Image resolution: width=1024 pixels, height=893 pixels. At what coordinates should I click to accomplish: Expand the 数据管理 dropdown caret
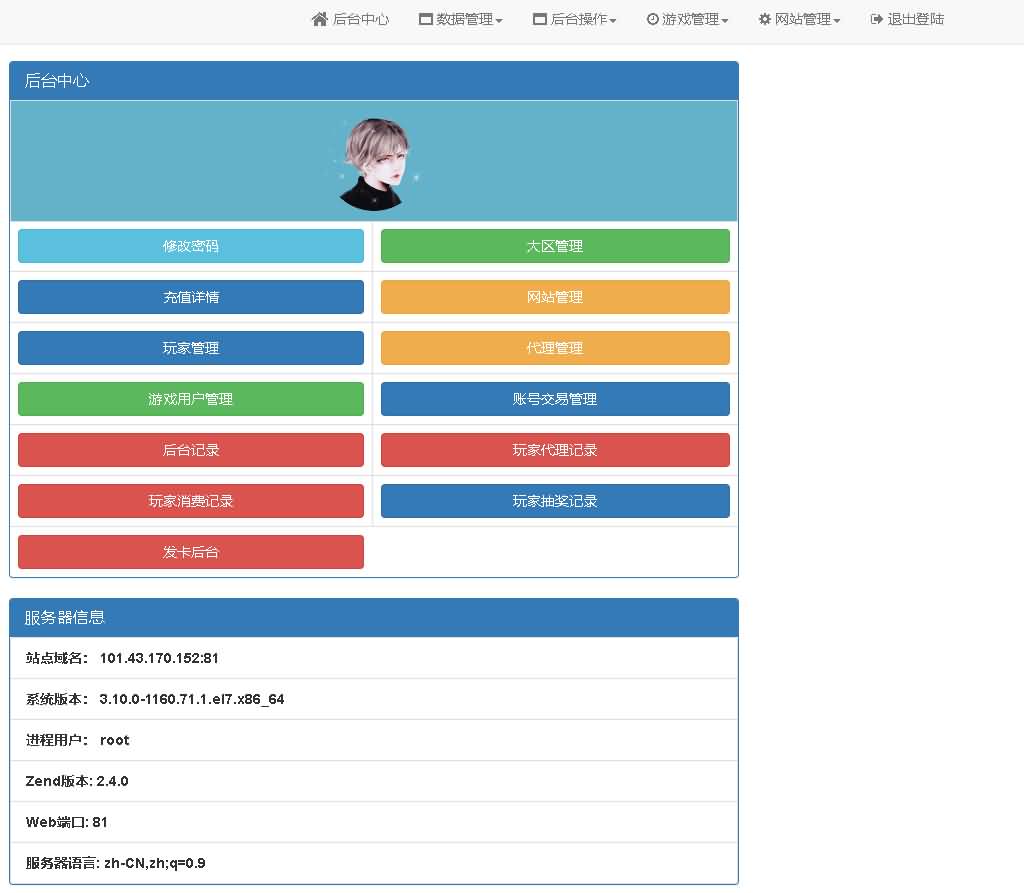[x=499, y=20]
